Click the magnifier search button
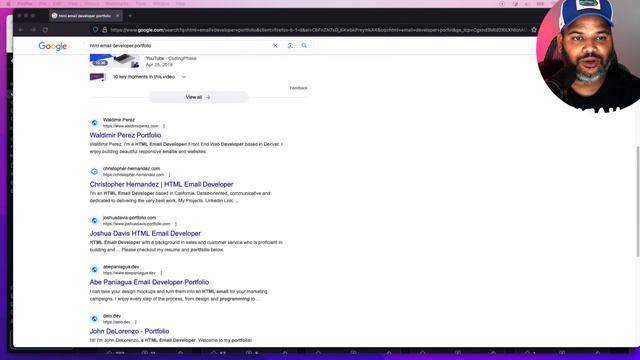The height and width of the screenshot is (360, 640). click(304, 46)
